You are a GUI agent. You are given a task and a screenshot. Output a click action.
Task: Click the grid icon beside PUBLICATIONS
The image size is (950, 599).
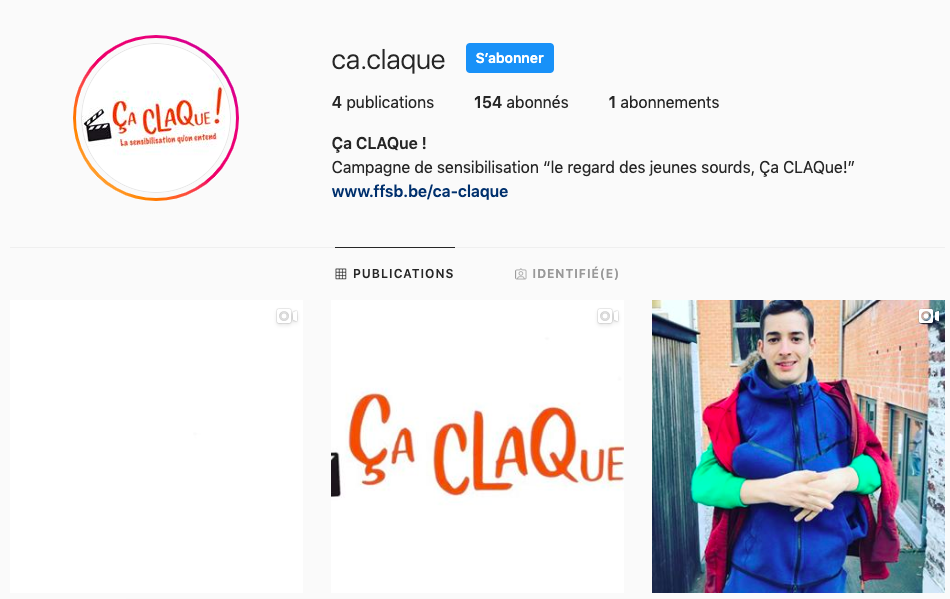[x=340, y=274]
